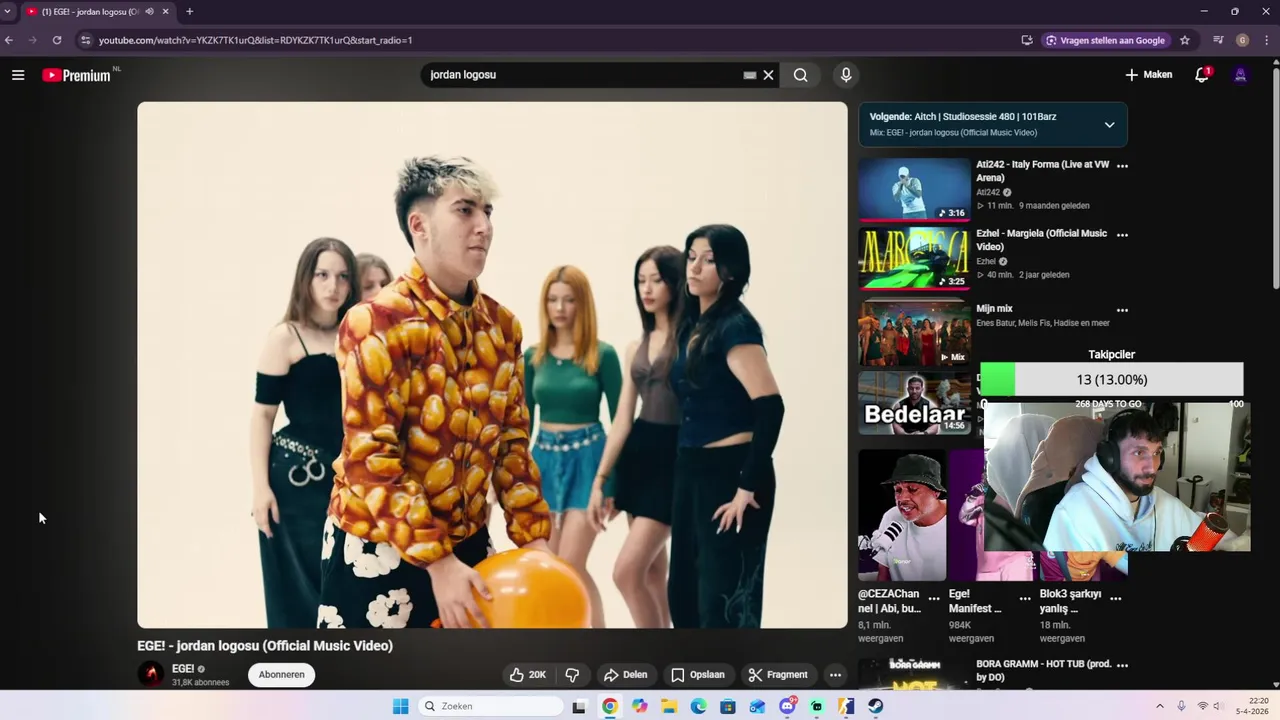Screen dimensions: 1280x720
Task: Go to YouTube Premium home logo
Action: tap(77, 75)
